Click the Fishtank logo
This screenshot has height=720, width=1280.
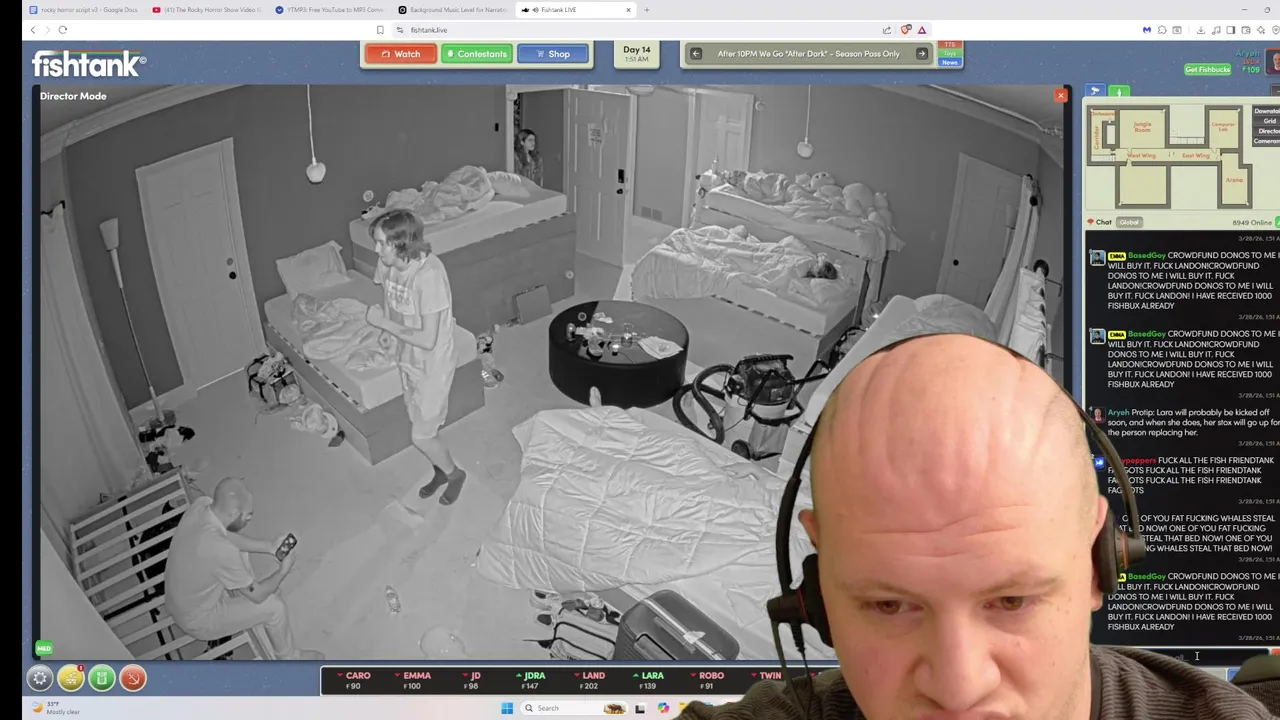(89, 65)
